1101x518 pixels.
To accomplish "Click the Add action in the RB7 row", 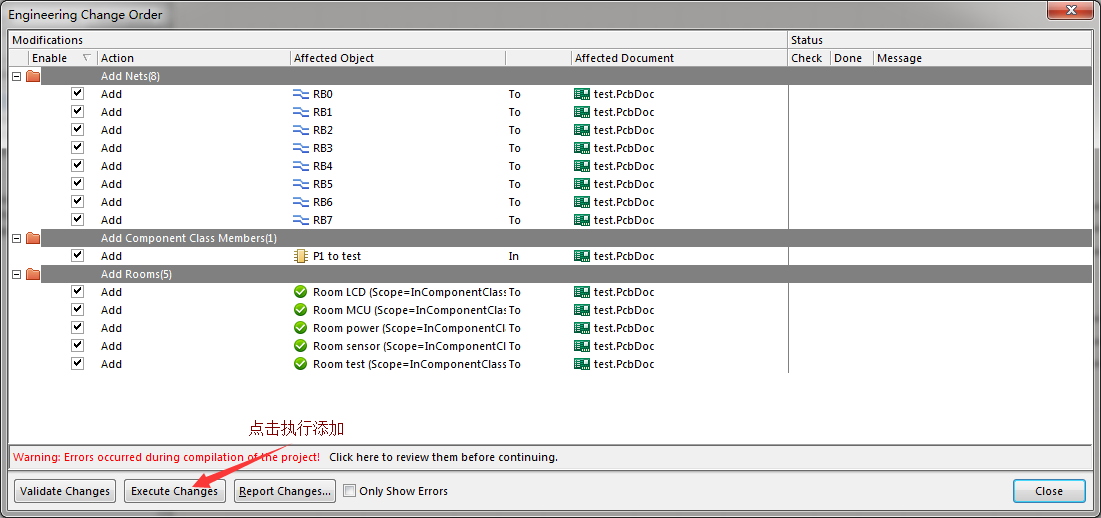I will (x=112, y=220).
